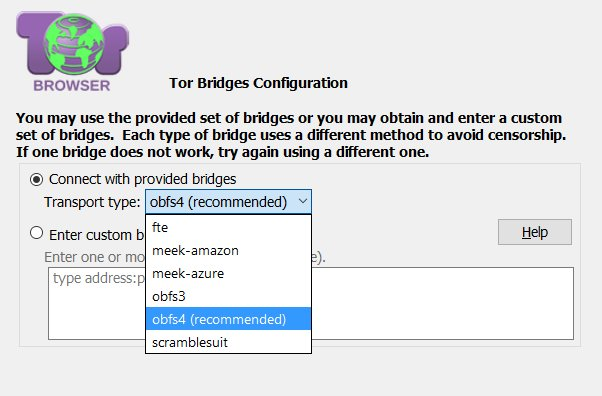Select obfs3 in the transport list
The width and height of the screenshot is (602, 396).
[228, 296]
